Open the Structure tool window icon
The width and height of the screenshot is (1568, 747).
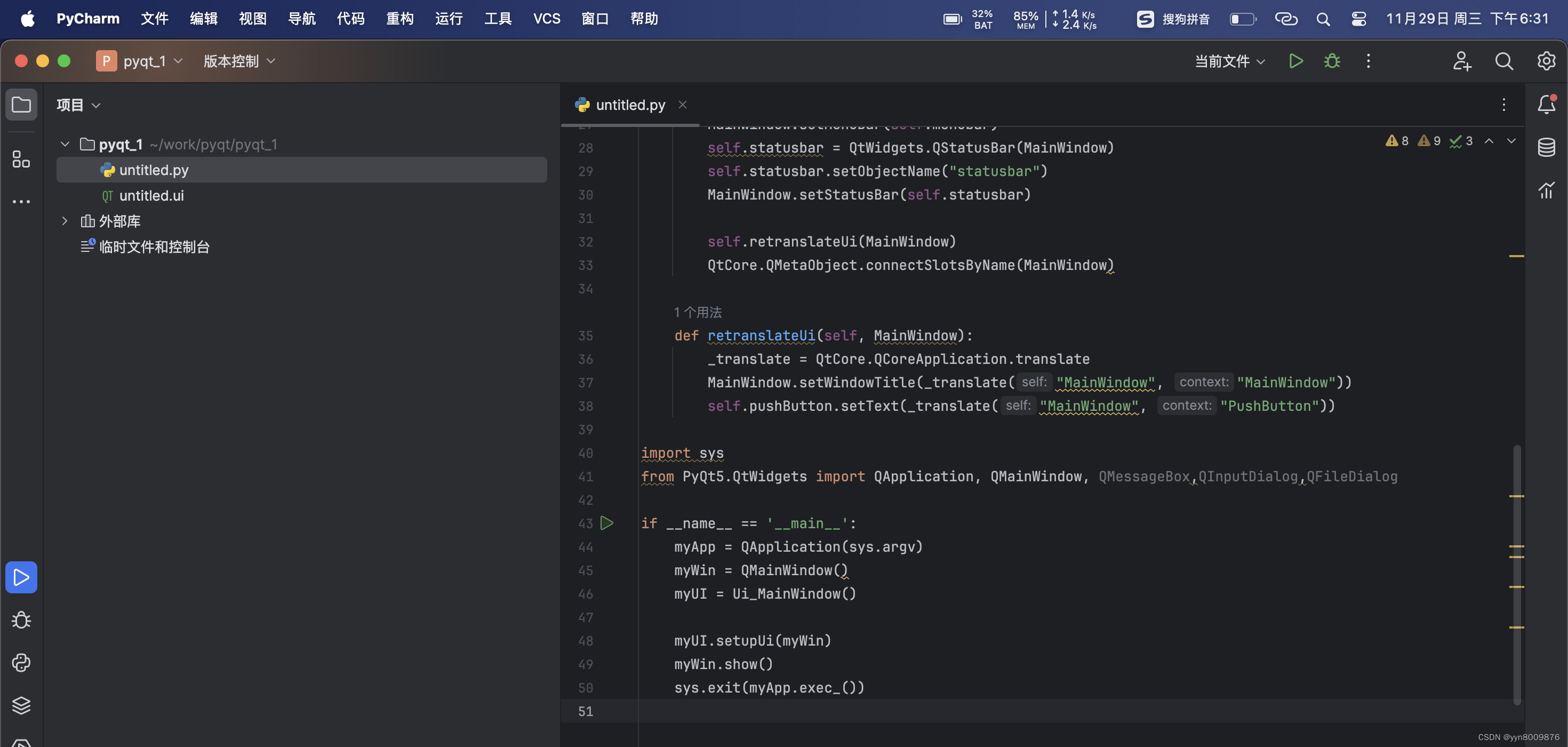(21, 160)
